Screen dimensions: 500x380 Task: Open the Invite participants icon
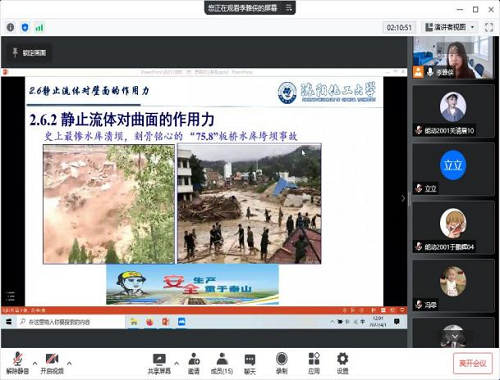coord(194,363)
